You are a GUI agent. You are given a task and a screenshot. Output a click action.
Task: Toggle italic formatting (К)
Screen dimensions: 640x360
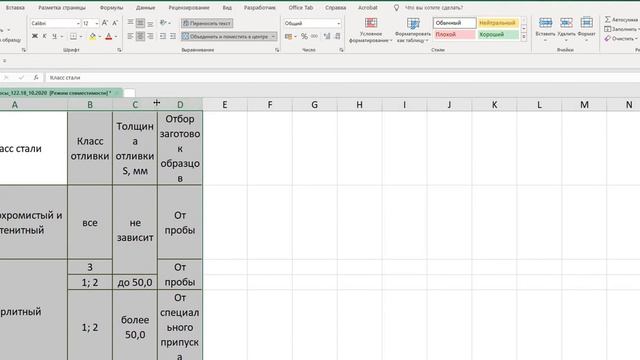(x=44, y=36)
